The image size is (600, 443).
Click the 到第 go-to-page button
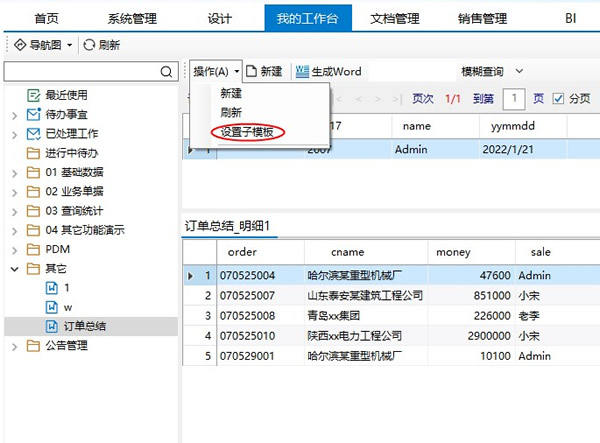[x=483, y=99]
